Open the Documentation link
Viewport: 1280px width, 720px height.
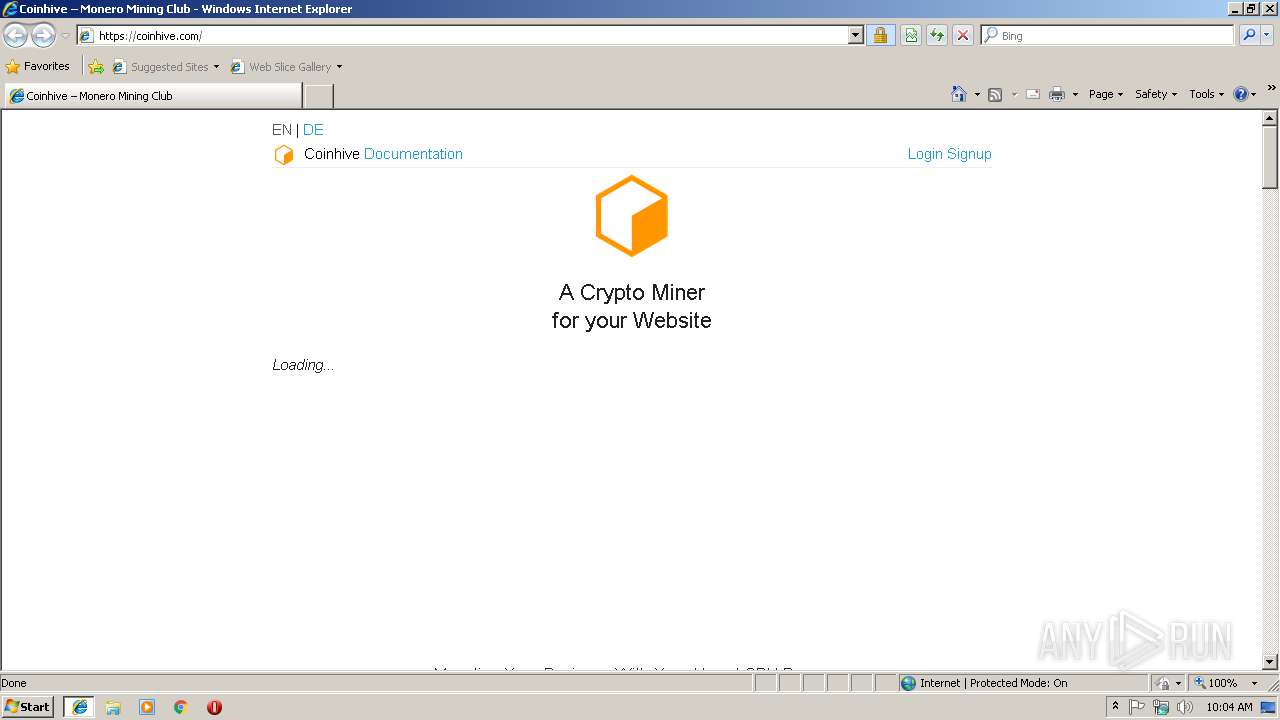tap(413, 154)
